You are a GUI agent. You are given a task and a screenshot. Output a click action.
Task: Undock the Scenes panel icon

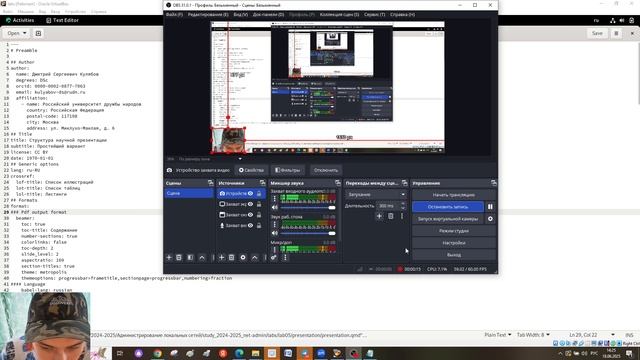[210, 183]
